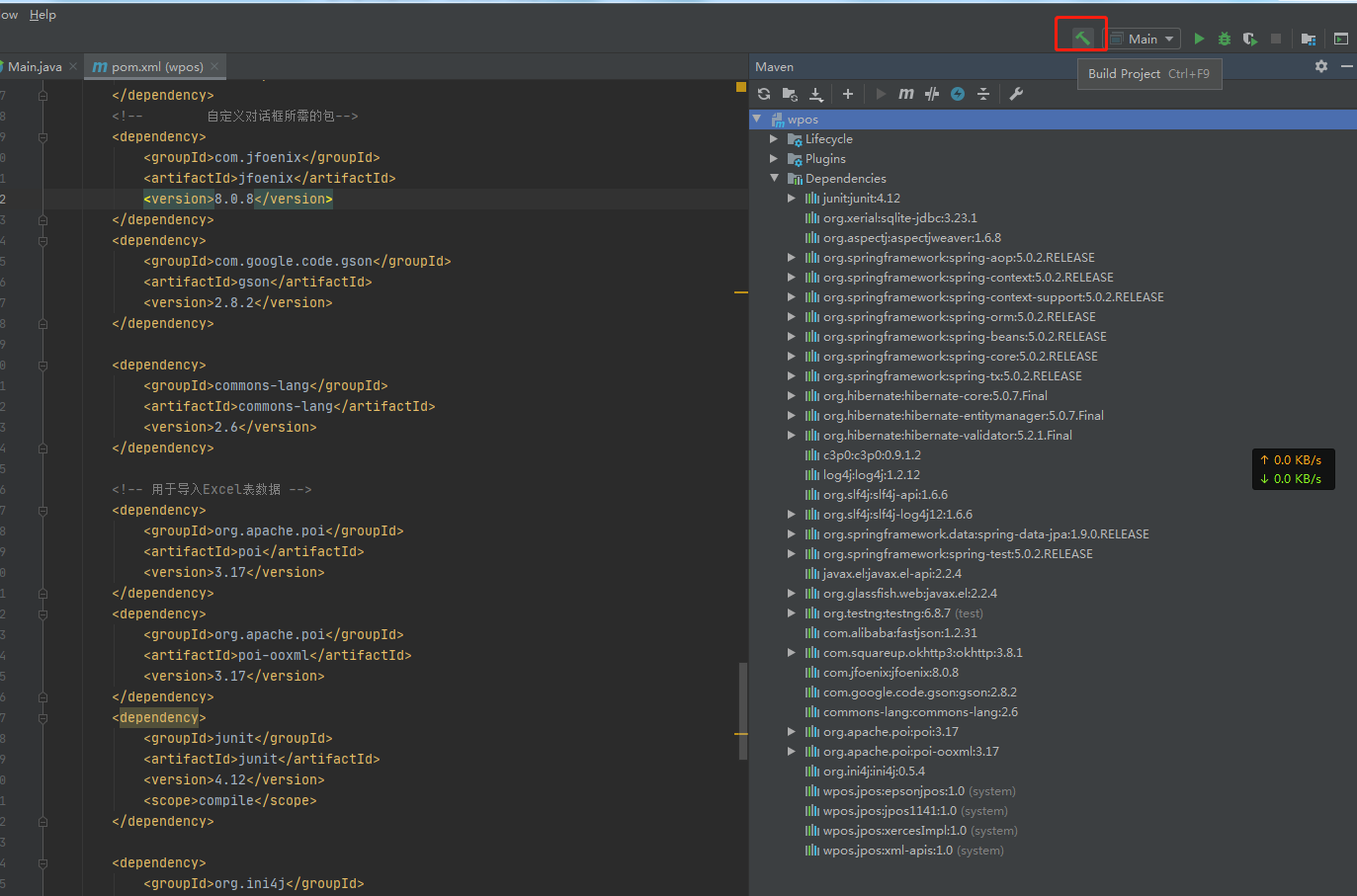
Task: Run the Main configuration with green play icon
Action: [1199, 39]
